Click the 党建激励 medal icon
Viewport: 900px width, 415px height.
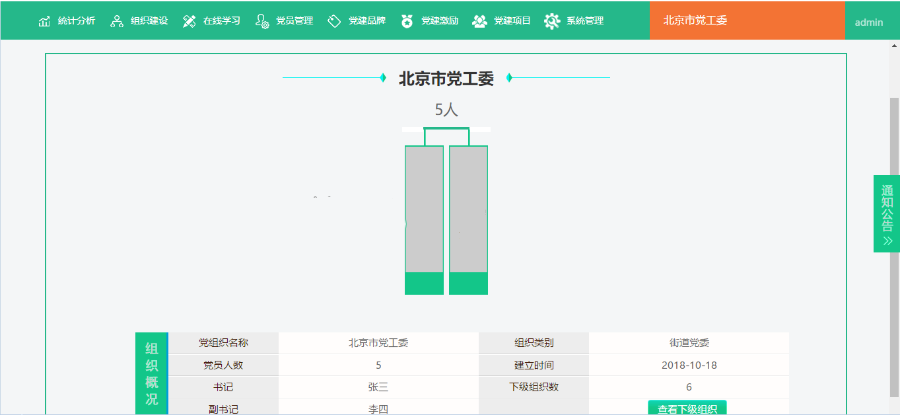(x=407, y=22)
